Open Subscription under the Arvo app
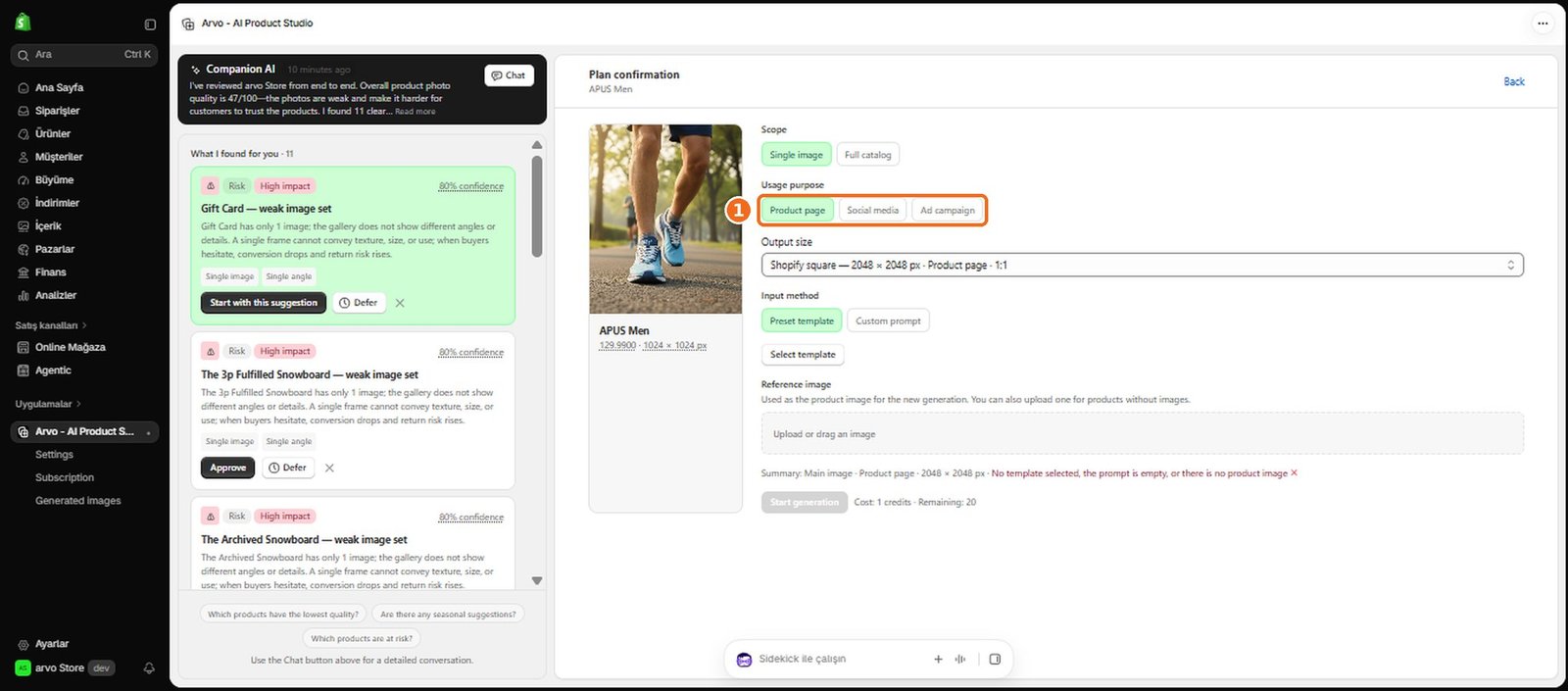 click(x=65, y=478)
